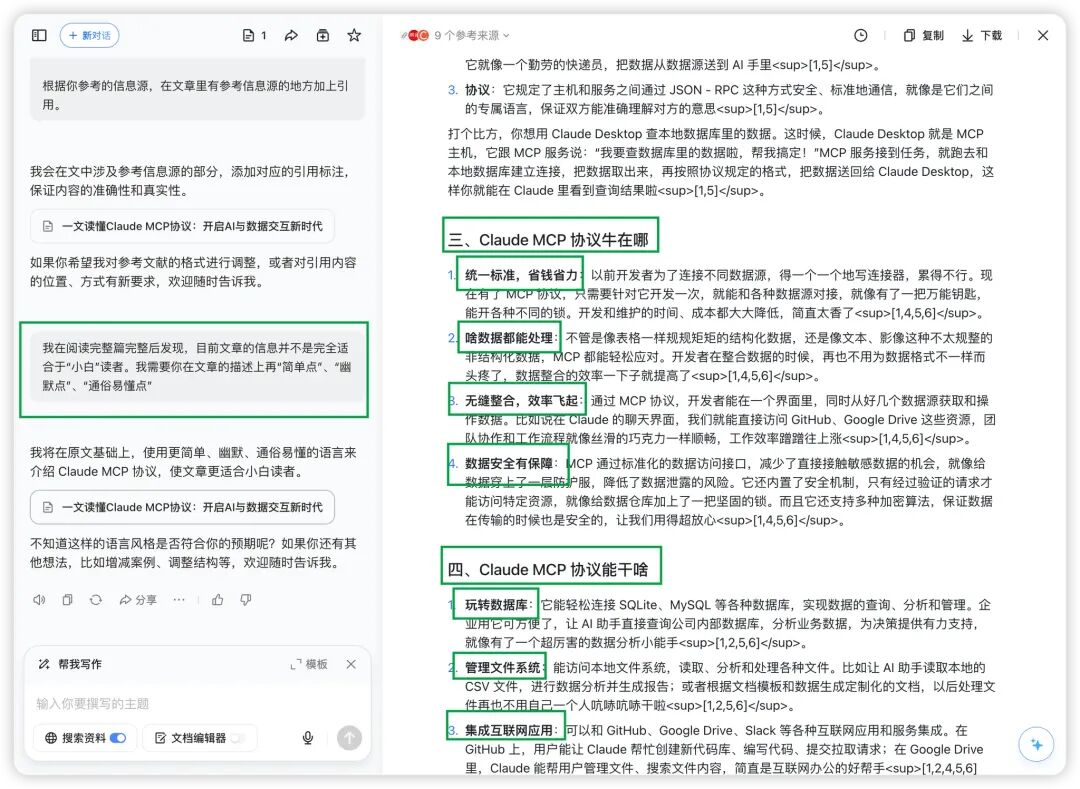
Task: Toggle the 文档编辑器 switch
Action: (238, 737)
